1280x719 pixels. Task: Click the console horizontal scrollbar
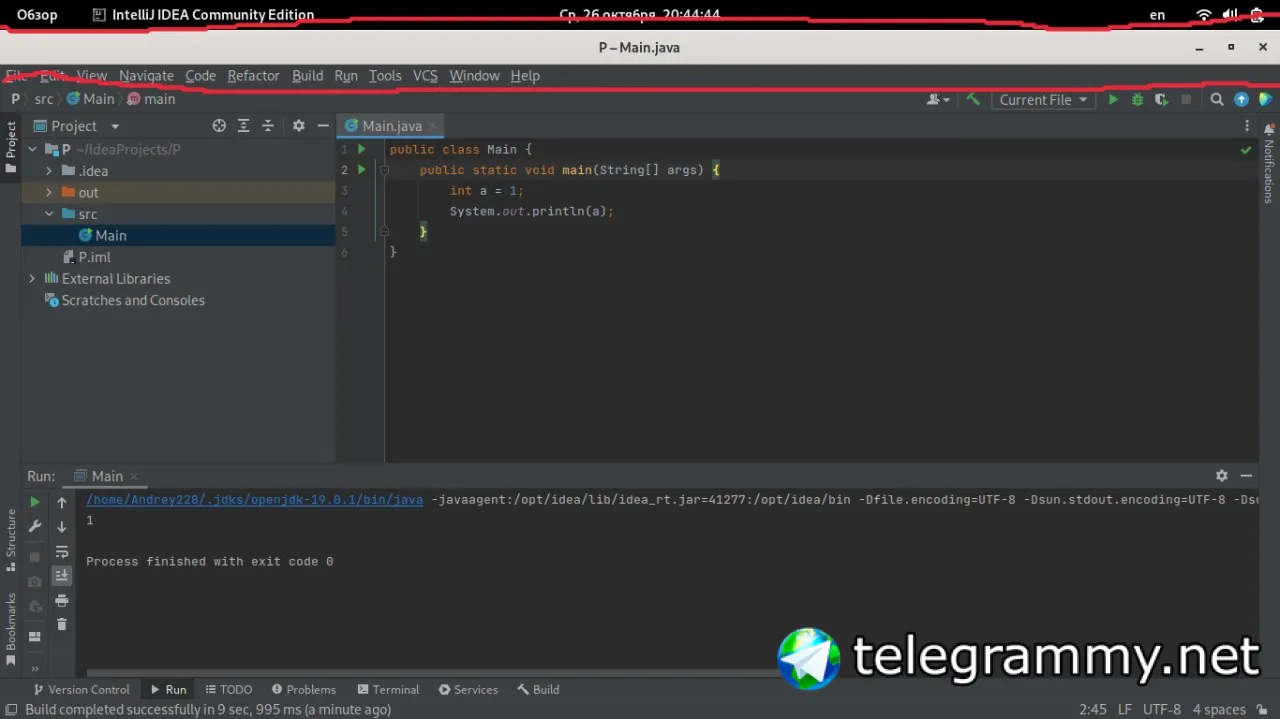click(x=430, y=673)
